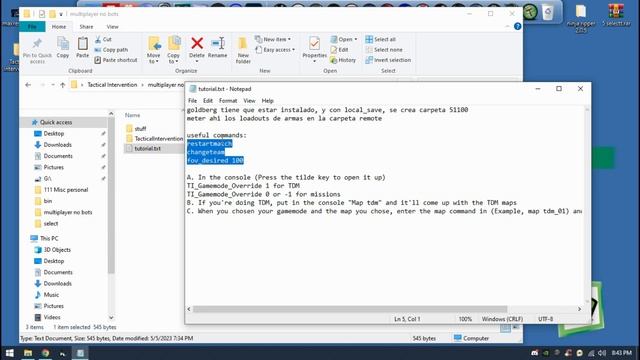
Task: Click UTF-8 in Notepad status bar
Action: coord(545,319)
